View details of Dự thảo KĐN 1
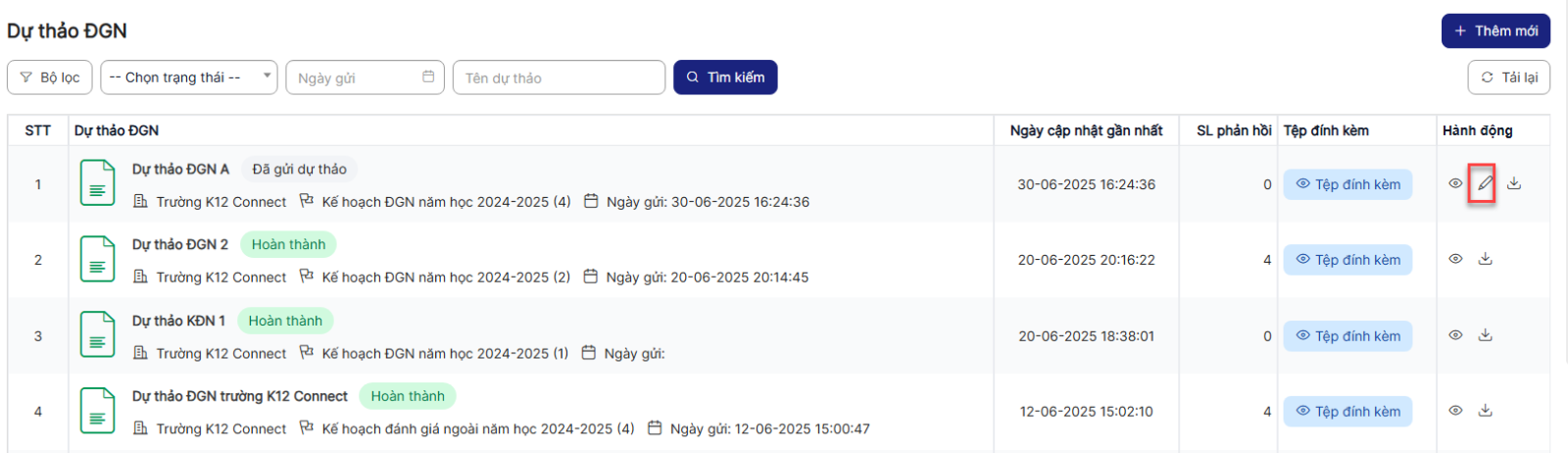The width and height of the screenshot is (1568, 453). coord(1455,335)
